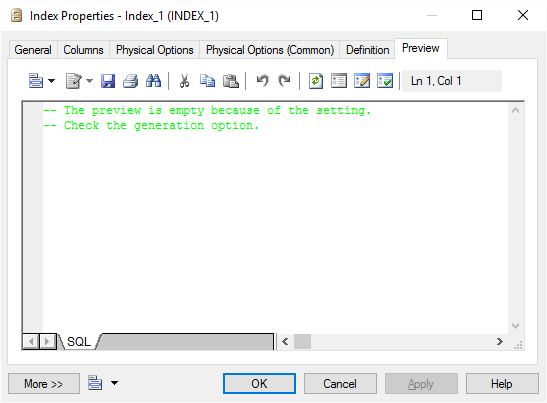Close the Index Properties dialog
This screenshot has width=547, height=403.
click(523, 15)
